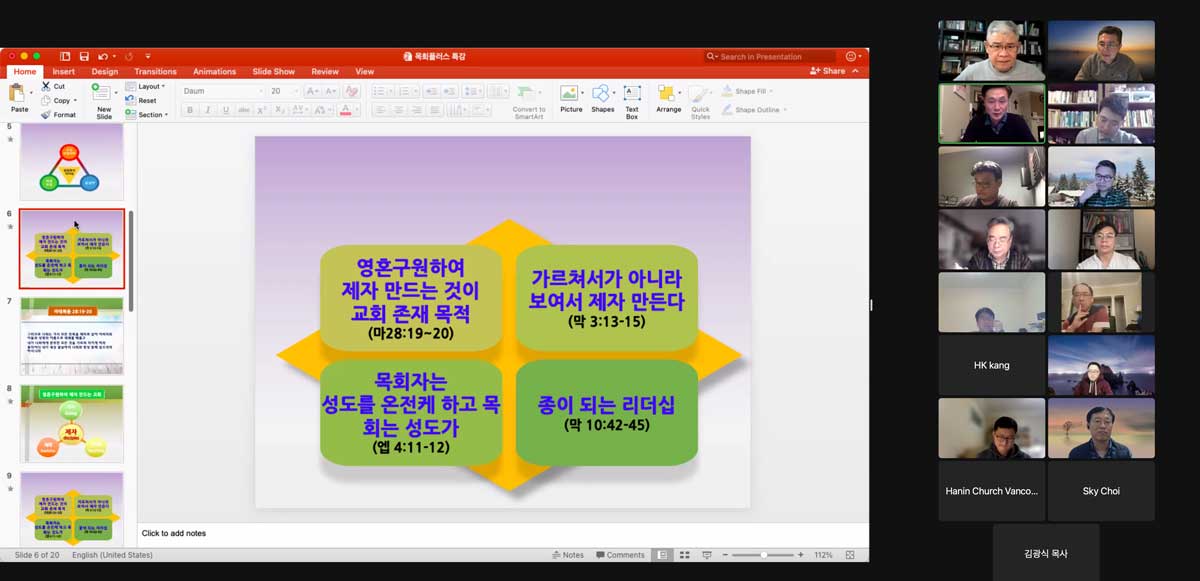This screenshot has height=581, width=1200.
Task: Open the Arrange tool
Action: (668, 97)
